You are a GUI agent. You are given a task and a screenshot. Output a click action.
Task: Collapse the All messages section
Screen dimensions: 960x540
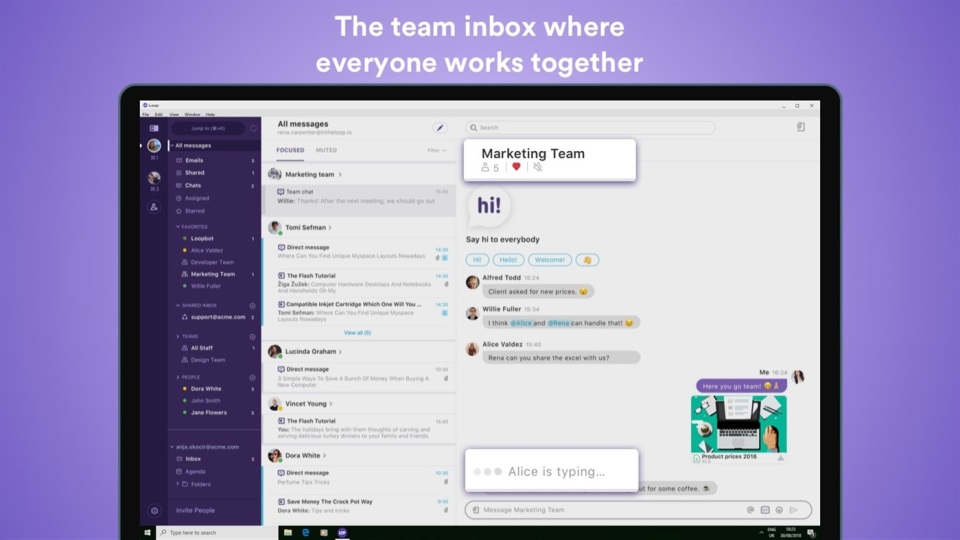pos(172,146)
